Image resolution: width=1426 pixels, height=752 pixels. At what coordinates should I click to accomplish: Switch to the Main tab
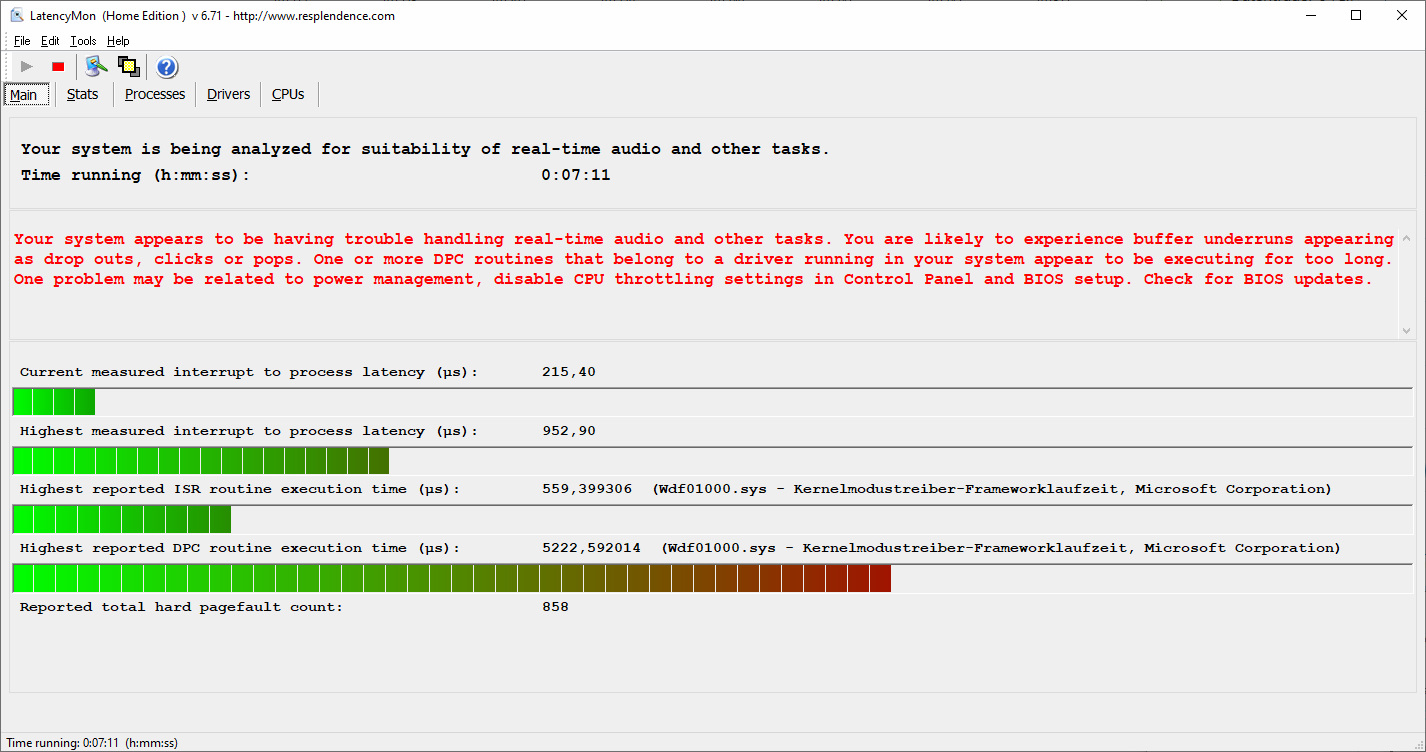tap(24, 95)
